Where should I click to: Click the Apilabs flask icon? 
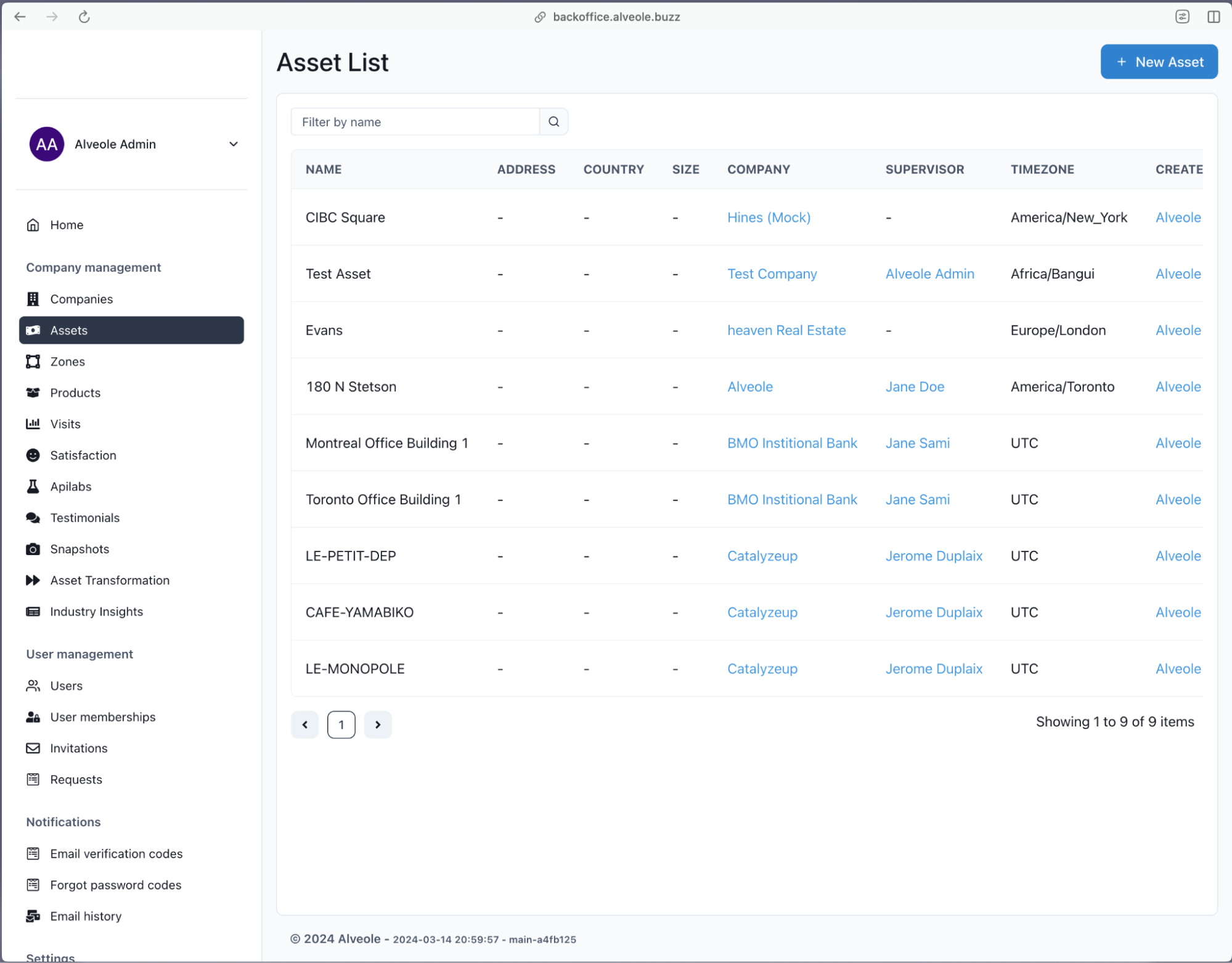click(33, 487)
